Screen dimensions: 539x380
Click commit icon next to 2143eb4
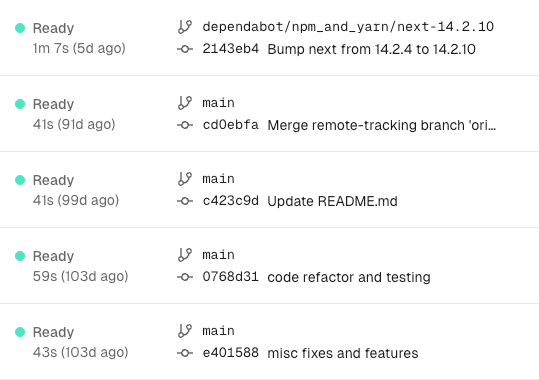point(185,49)
